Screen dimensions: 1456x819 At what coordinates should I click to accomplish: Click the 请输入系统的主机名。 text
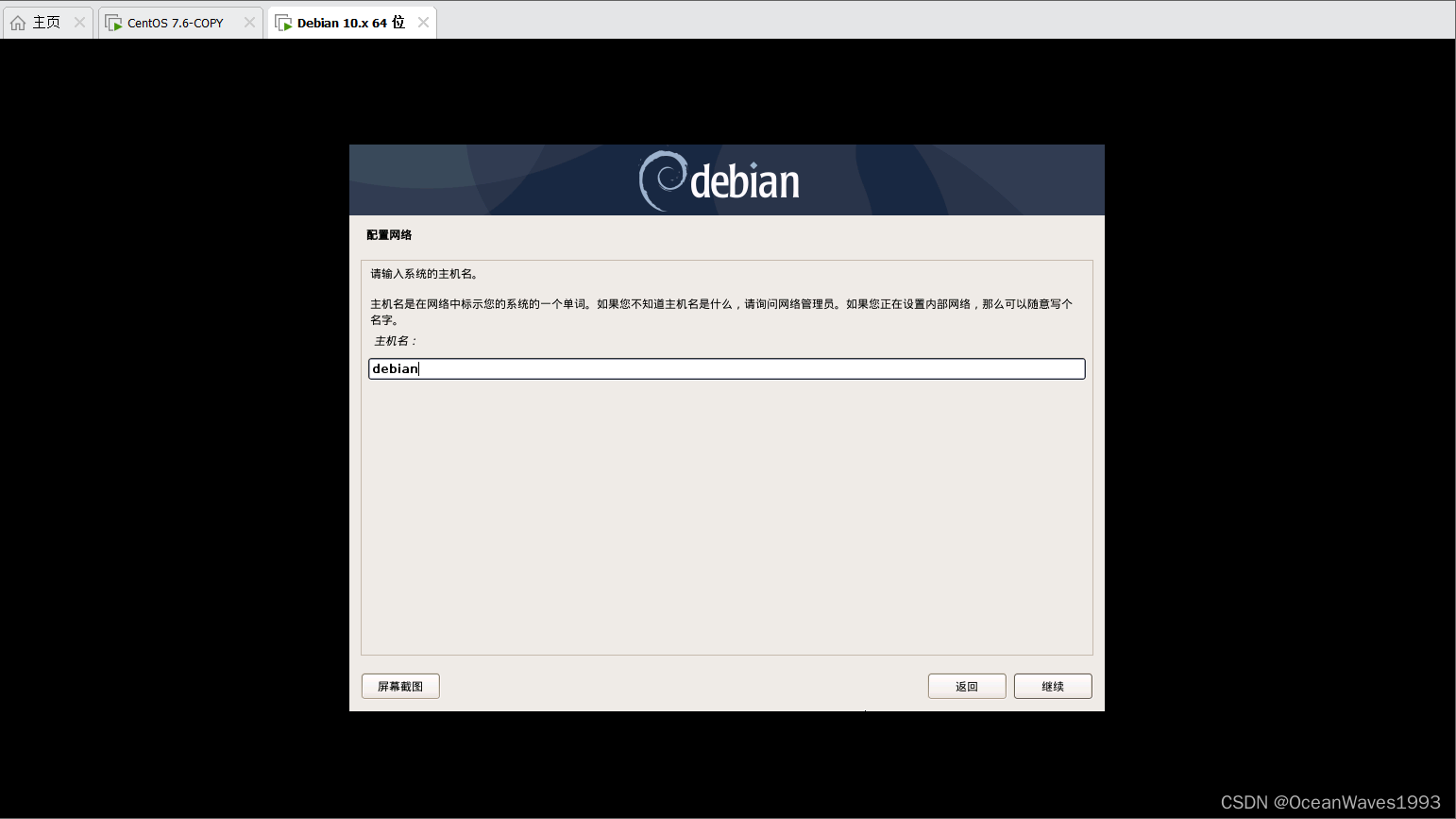(425, 274)
